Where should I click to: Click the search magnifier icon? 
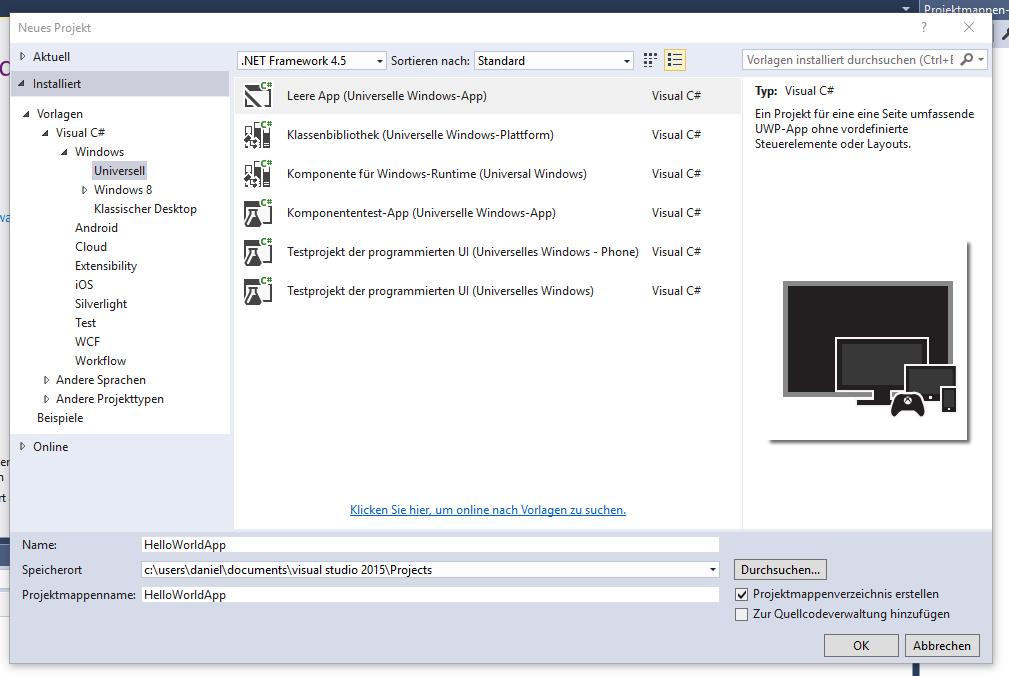967,60
